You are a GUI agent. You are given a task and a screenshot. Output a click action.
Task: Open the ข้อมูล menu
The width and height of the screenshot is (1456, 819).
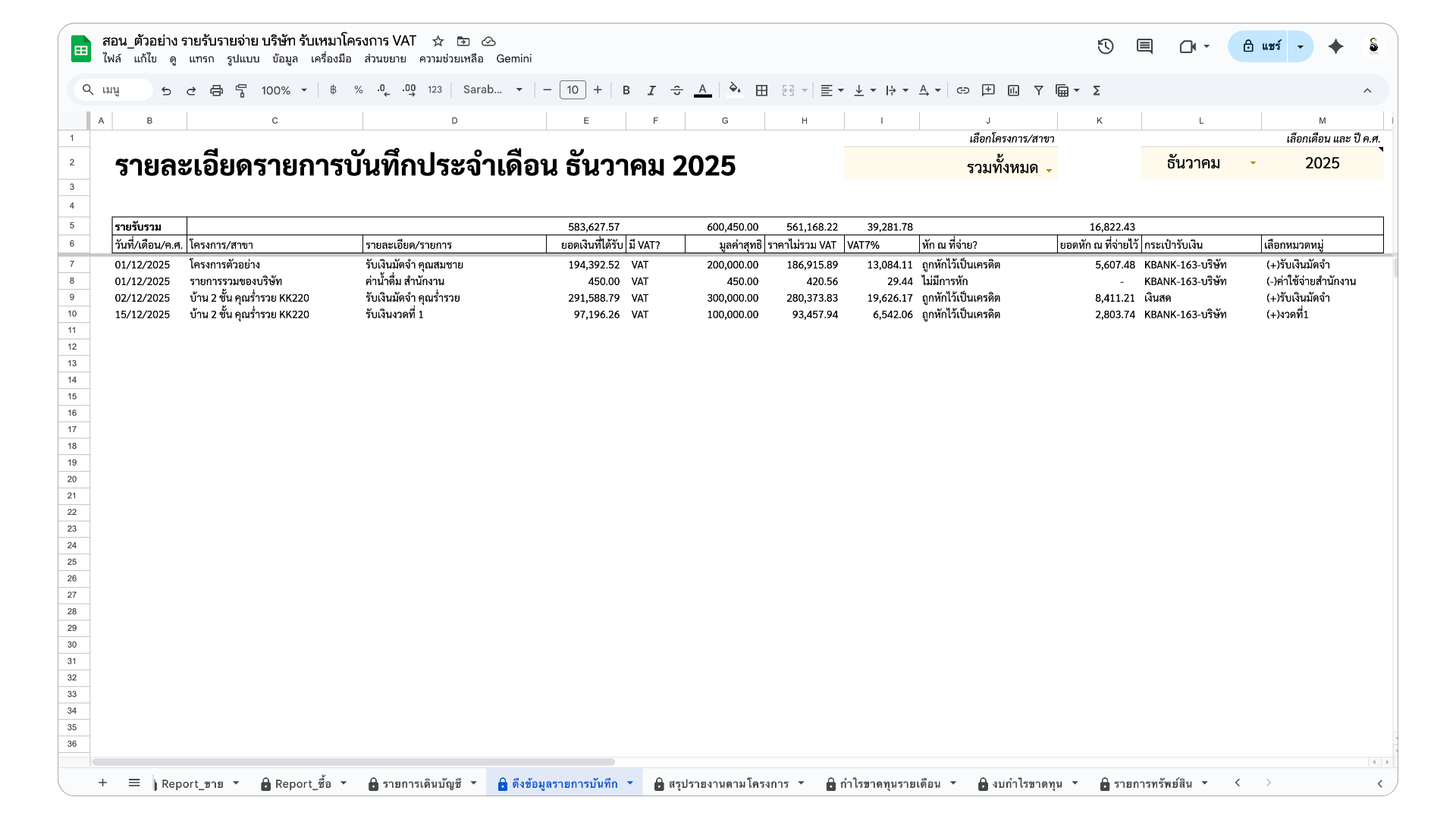[285, 58]
